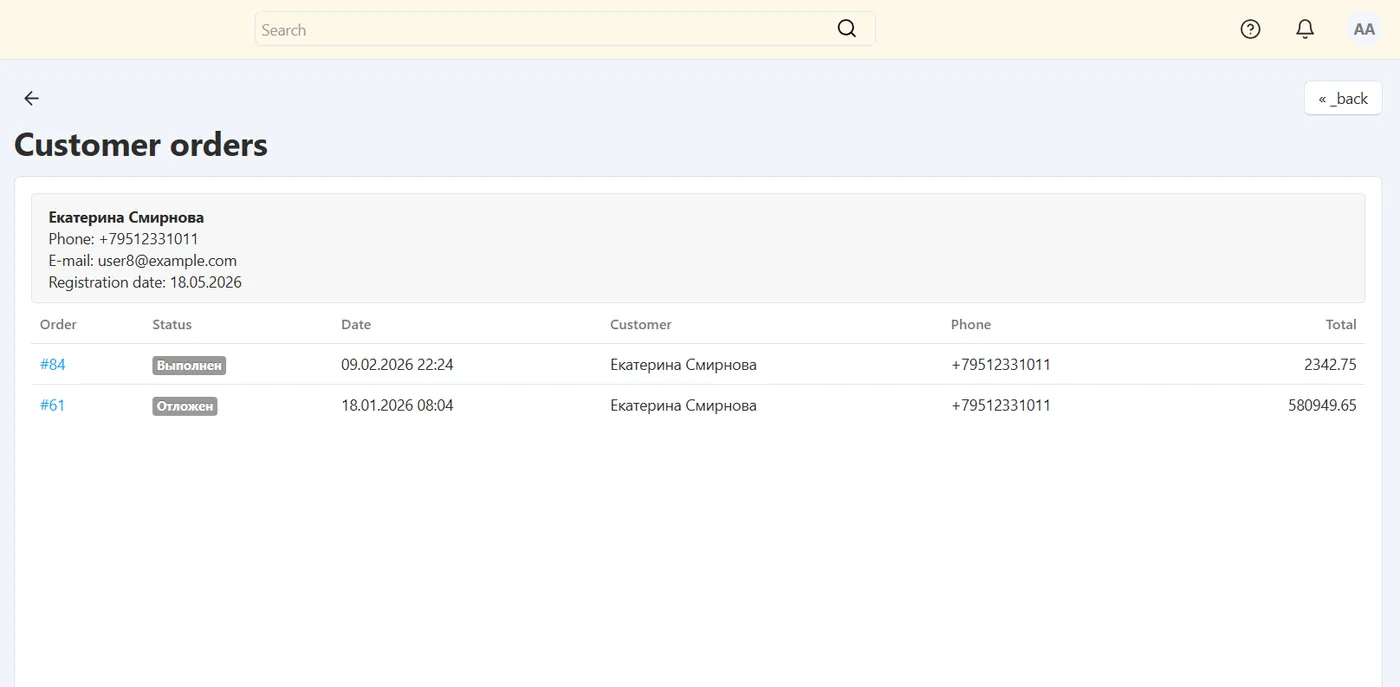The image size is (1400, 687).
Task: Click the left arrow back icon
Action: point(32,98)
